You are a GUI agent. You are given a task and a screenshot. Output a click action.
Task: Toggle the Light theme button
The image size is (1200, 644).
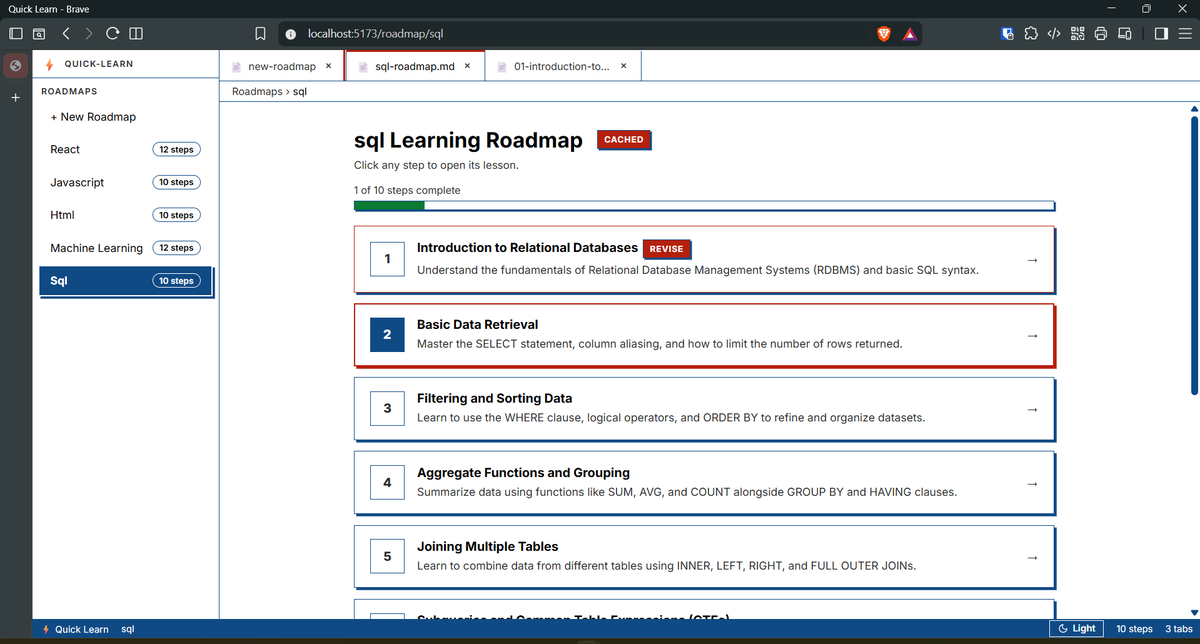[1076, 629]
